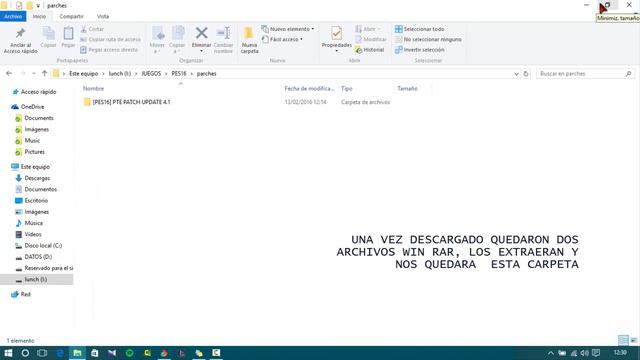Sort by the Tipo column header

(x=347, y=88)
